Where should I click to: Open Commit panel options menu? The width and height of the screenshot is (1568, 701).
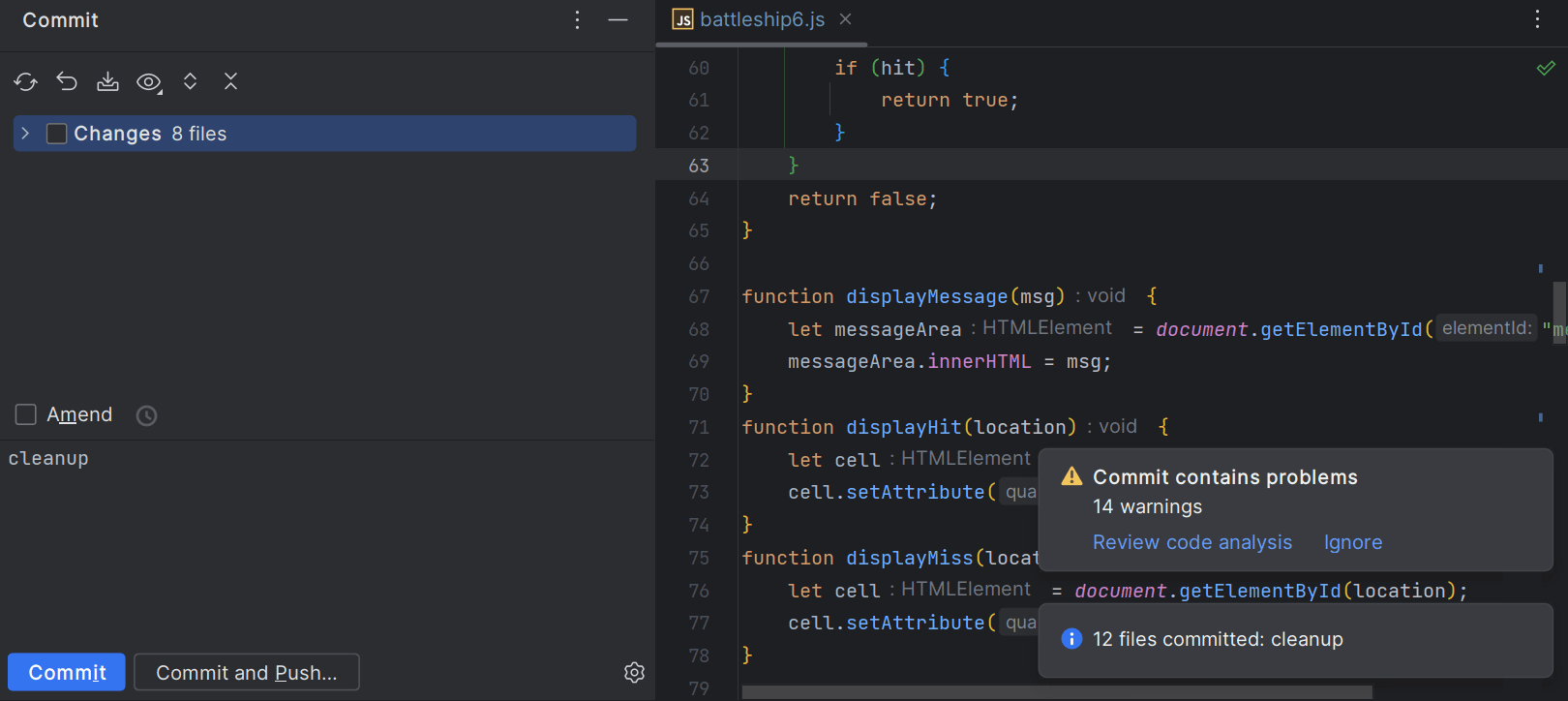click(577, 20)
